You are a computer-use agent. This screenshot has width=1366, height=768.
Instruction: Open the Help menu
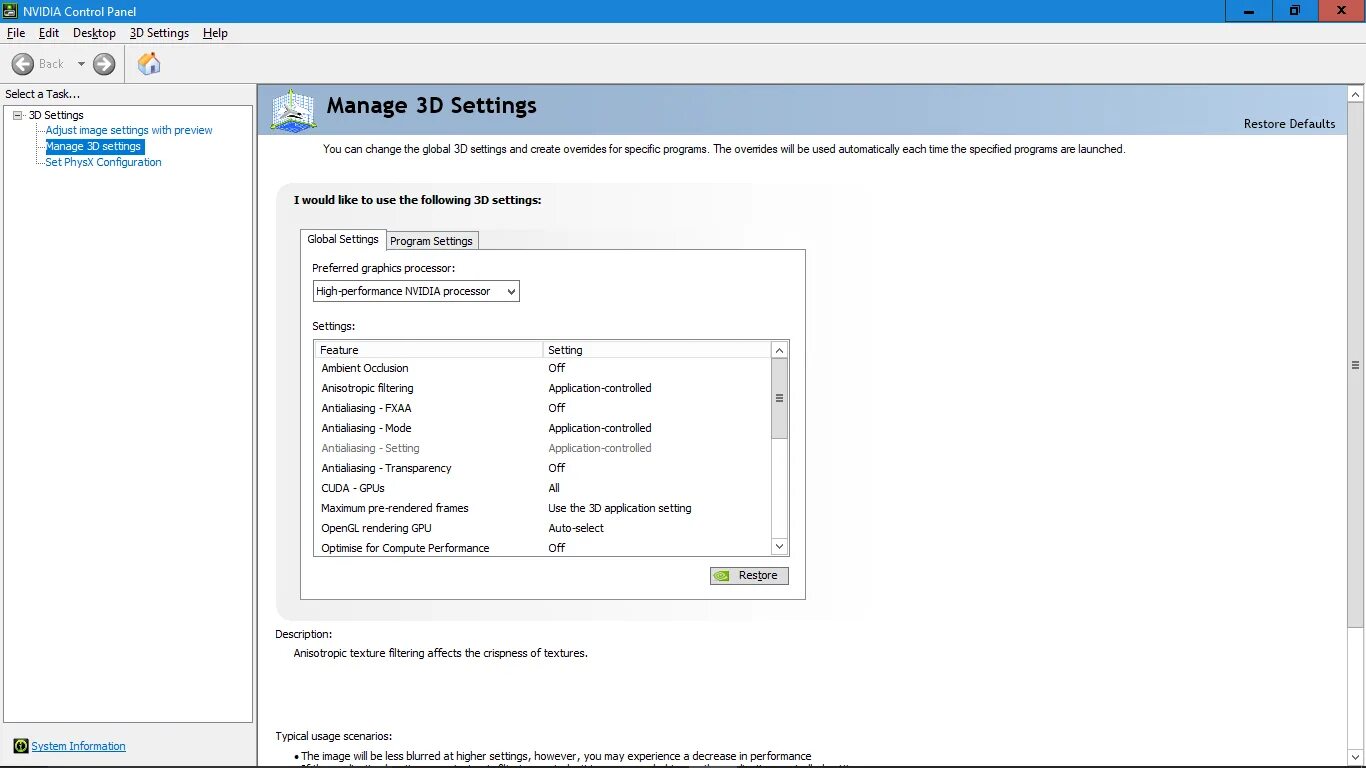click(215, 33)
